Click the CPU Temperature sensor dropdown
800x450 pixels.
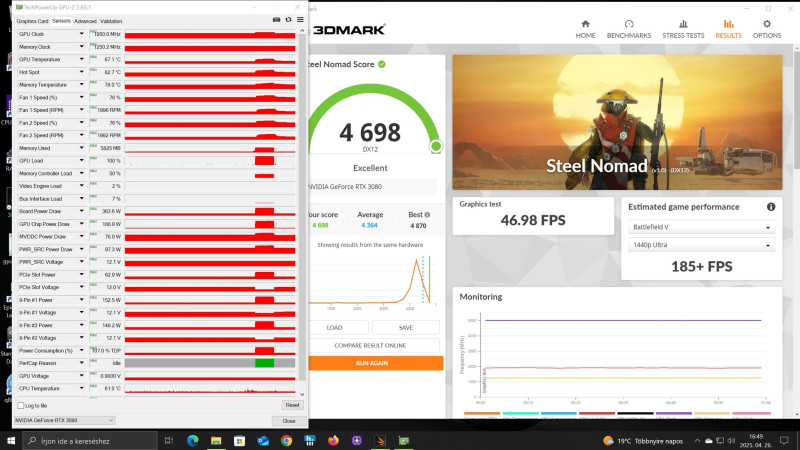[81, 388]
